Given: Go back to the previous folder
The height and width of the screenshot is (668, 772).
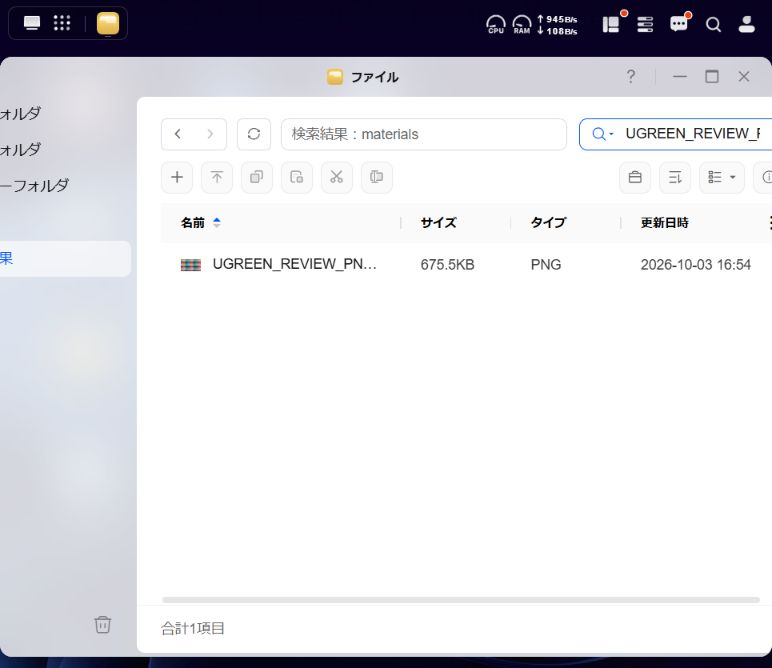Looking at the screenshot, I should [x=178, y=134].
